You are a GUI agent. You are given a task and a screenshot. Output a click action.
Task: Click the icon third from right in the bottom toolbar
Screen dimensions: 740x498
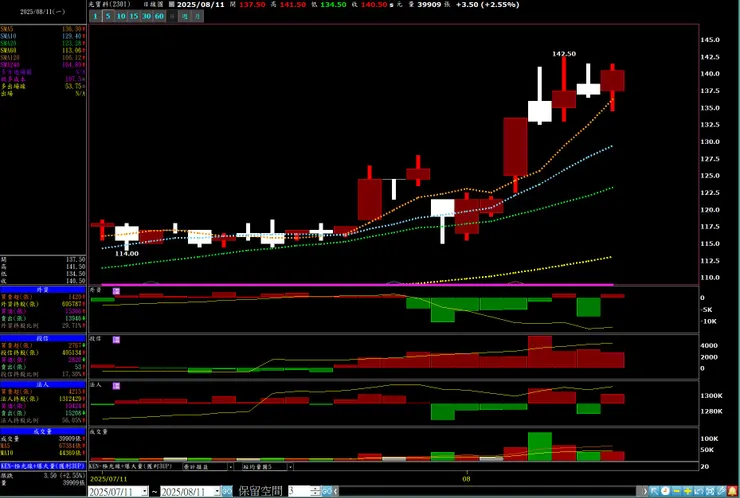pyautogui.click(x=710, y=491)
